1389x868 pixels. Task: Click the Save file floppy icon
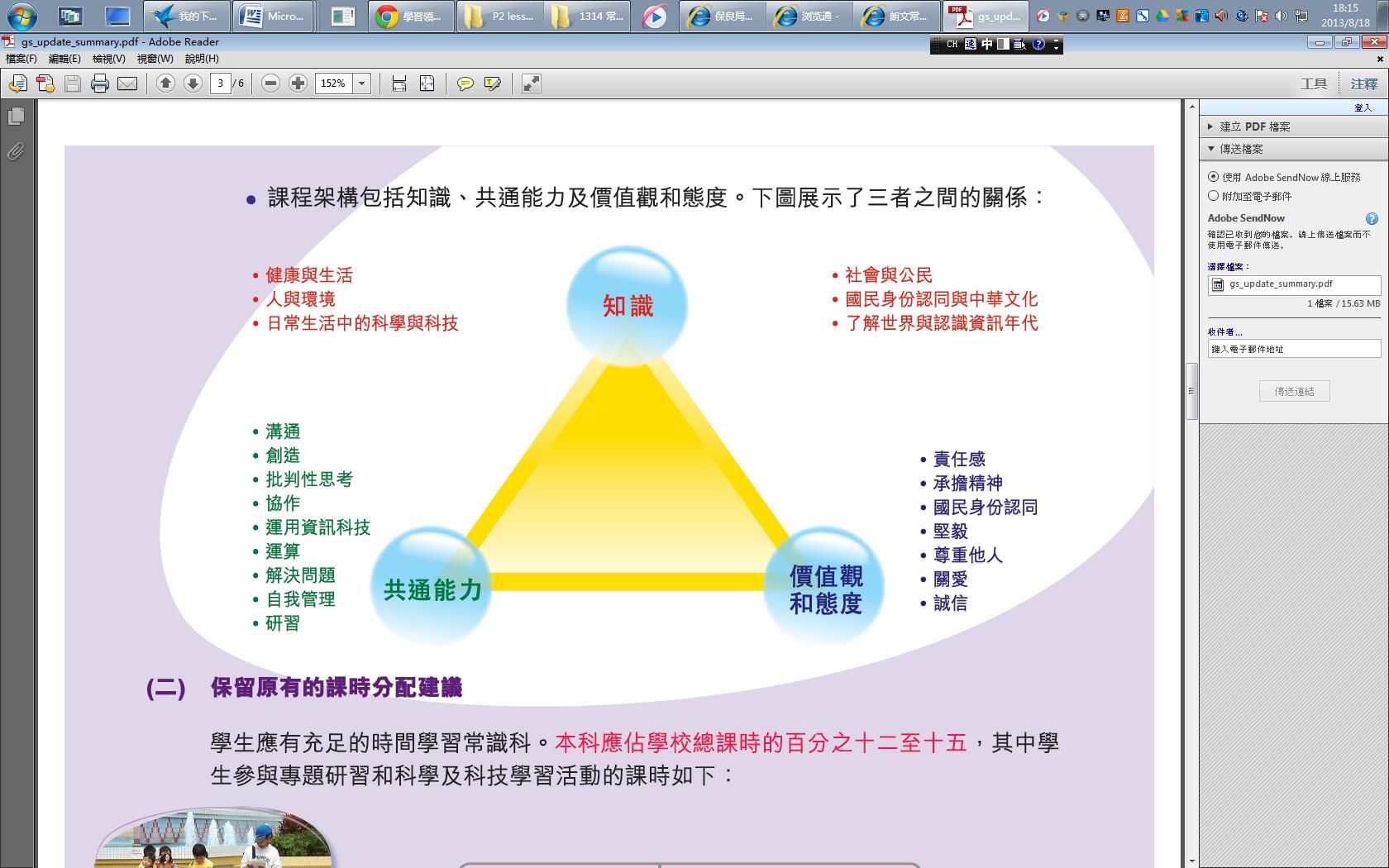click(73, 83)
